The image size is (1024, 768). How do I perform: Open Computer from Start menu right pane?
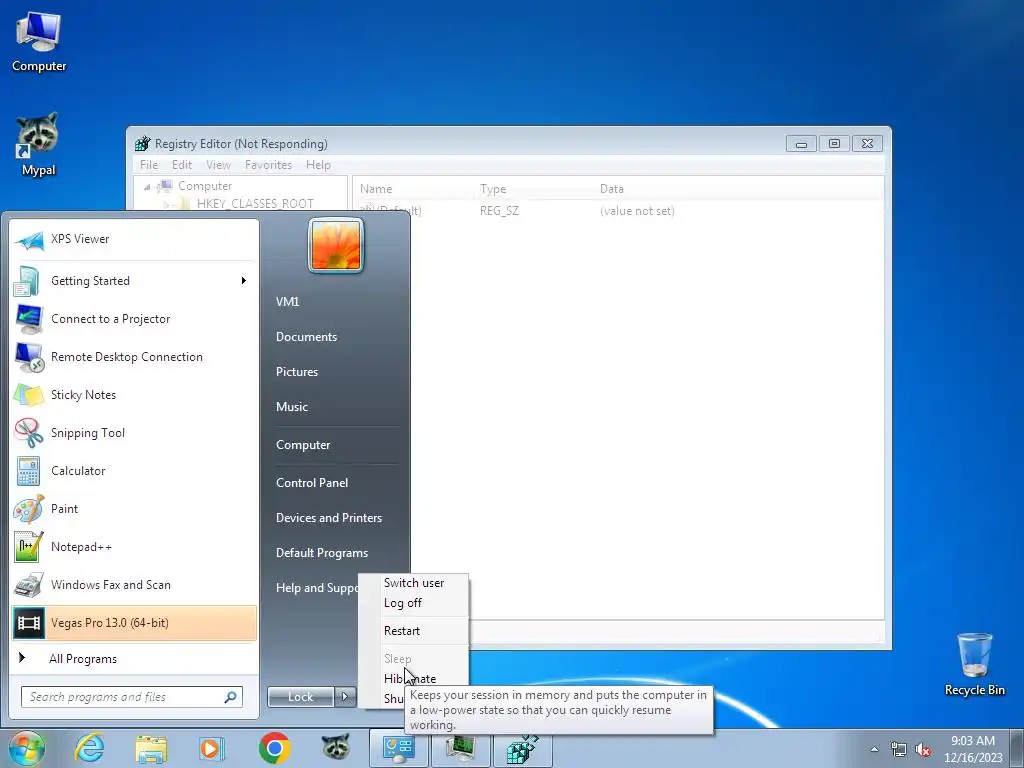[x=303, y=445]
